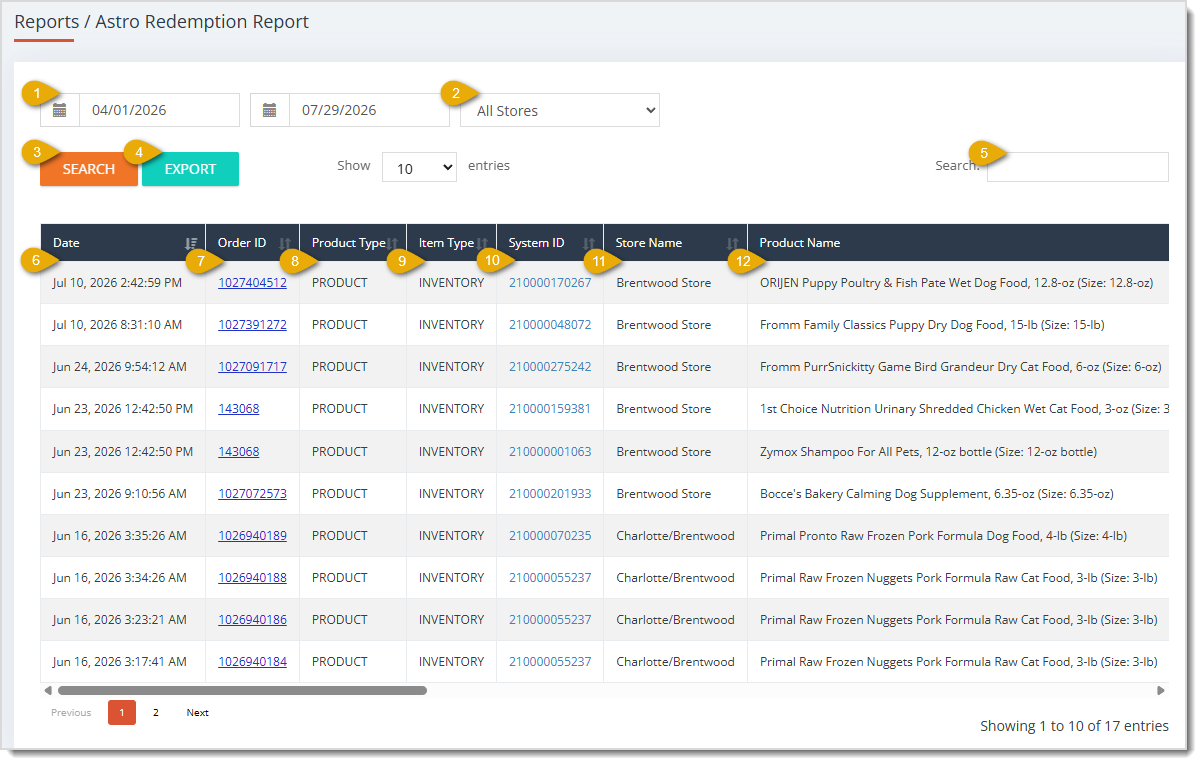Select the ORIJEN Puppy Poultry product name

point(956,283)
